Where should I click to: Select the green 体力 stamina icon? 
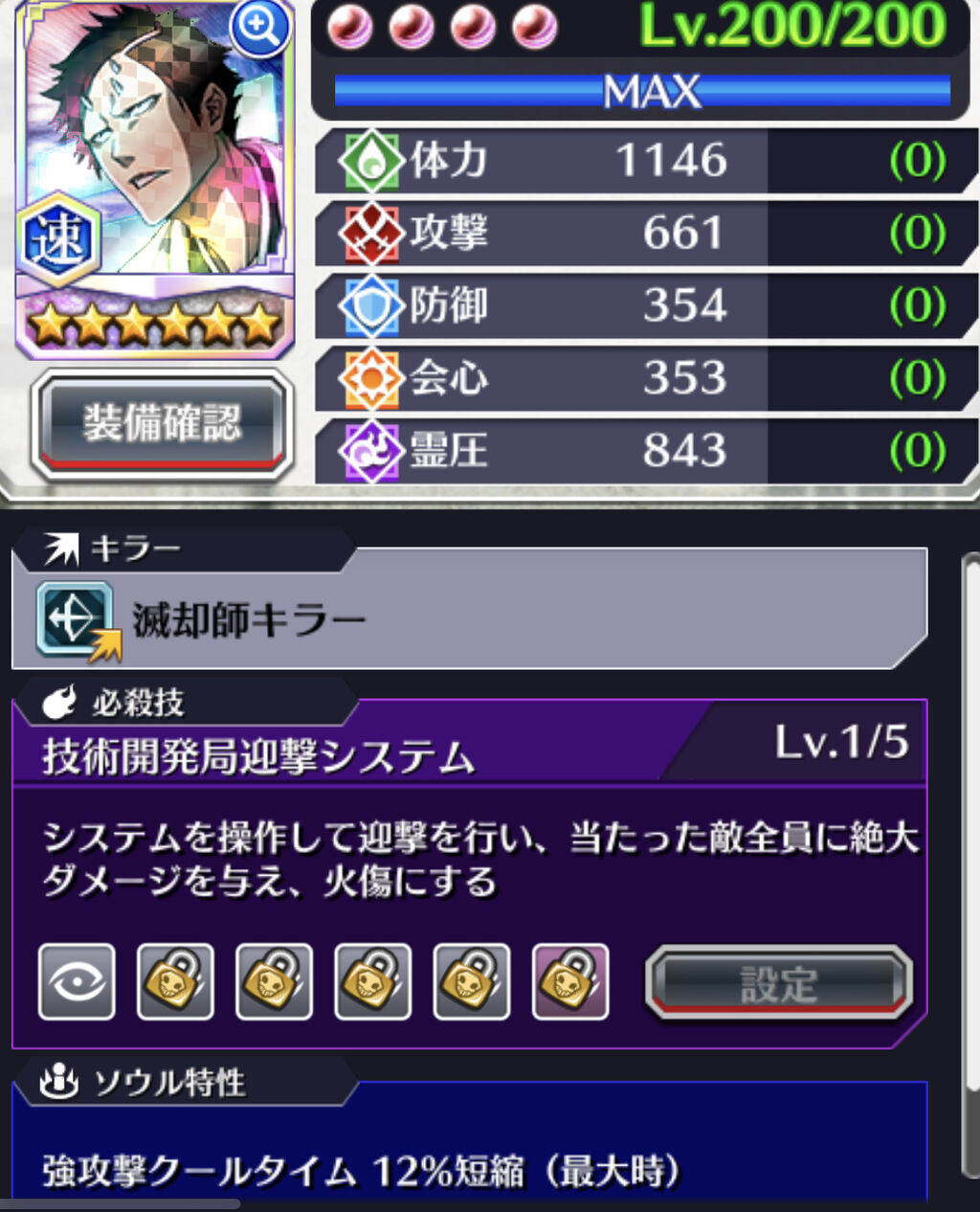coord(371,160)
